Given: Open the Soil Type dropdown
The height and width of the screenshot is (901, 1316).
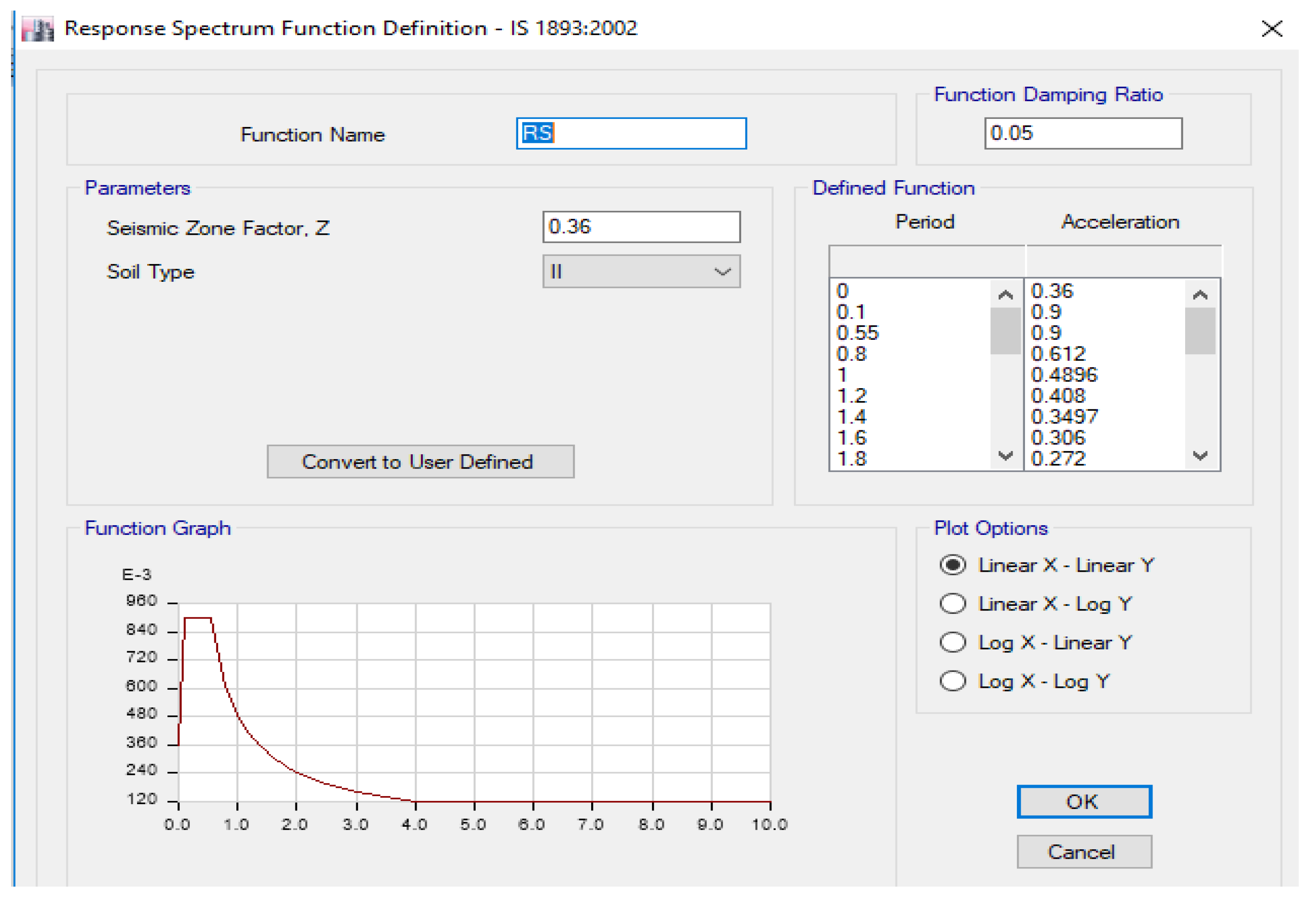Looking at the screenshot, I should click(x=641, y=272).
